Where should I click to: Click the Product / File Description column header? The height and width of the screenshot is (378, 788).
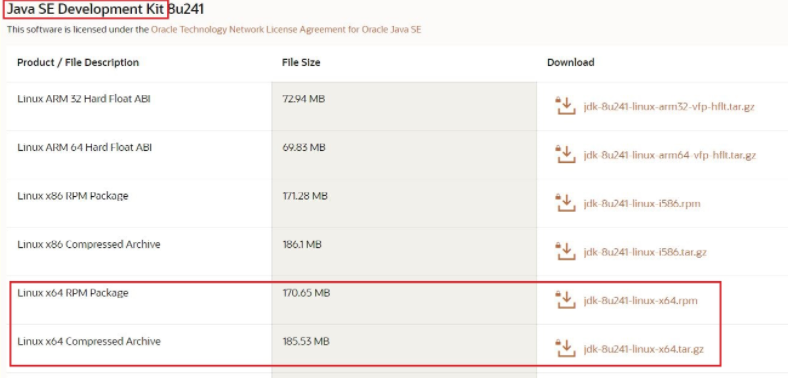78,62
